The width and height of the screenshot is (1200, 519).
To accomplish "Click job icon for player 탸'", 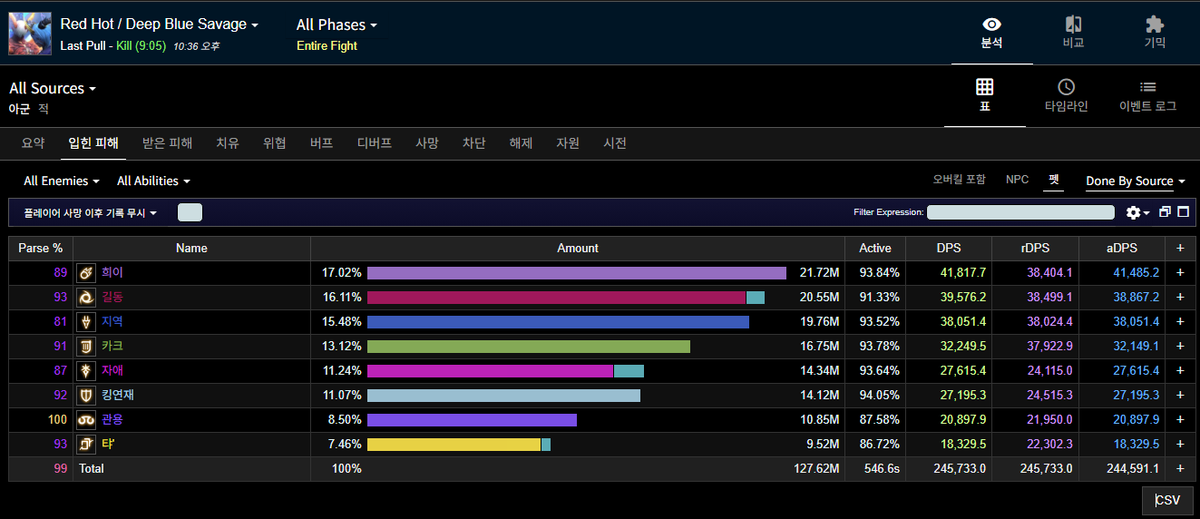I will pos(87,444).
